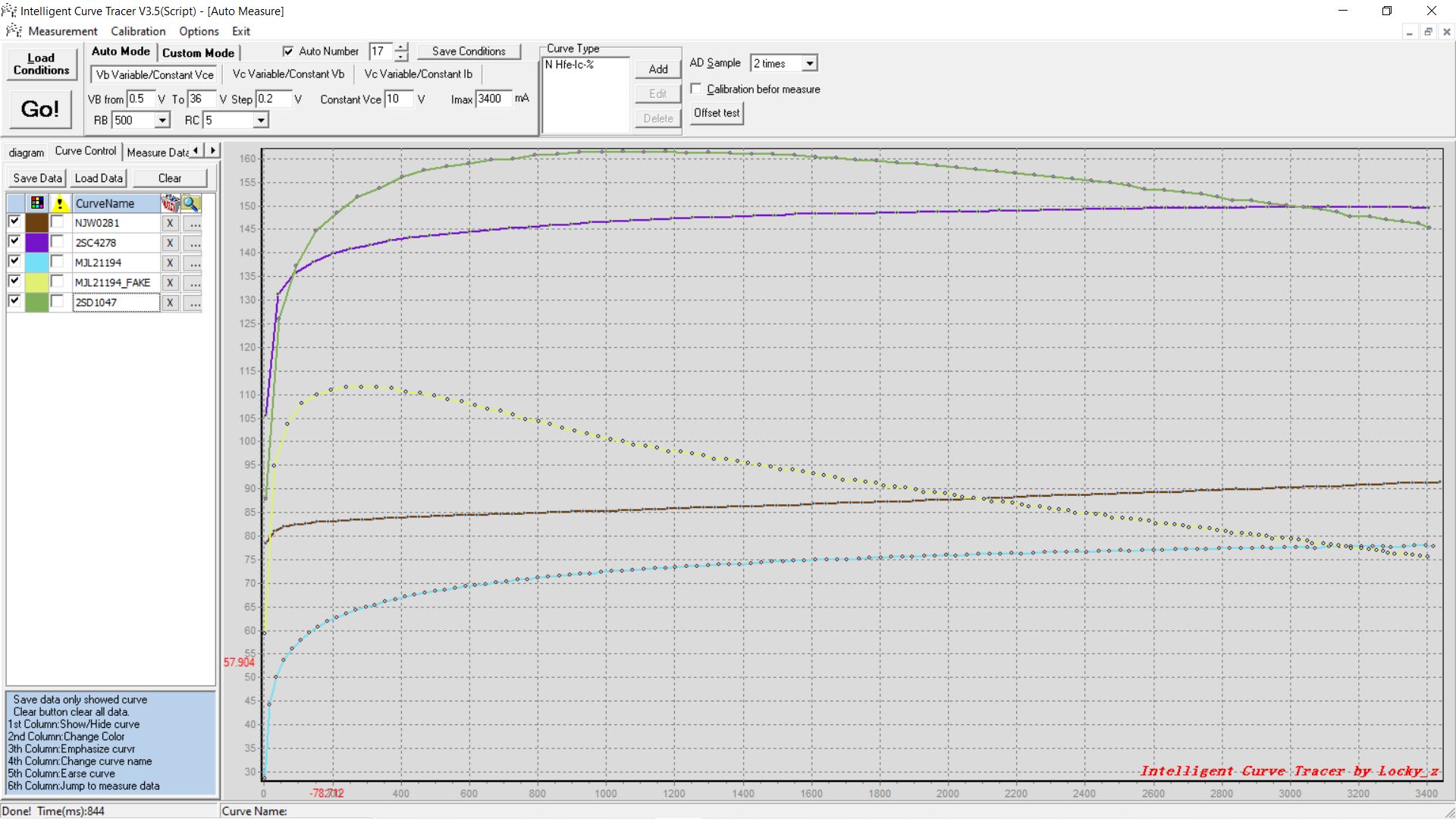
Task: Erase the NJW0281 curve with X
Action: (x=170, y=223)
